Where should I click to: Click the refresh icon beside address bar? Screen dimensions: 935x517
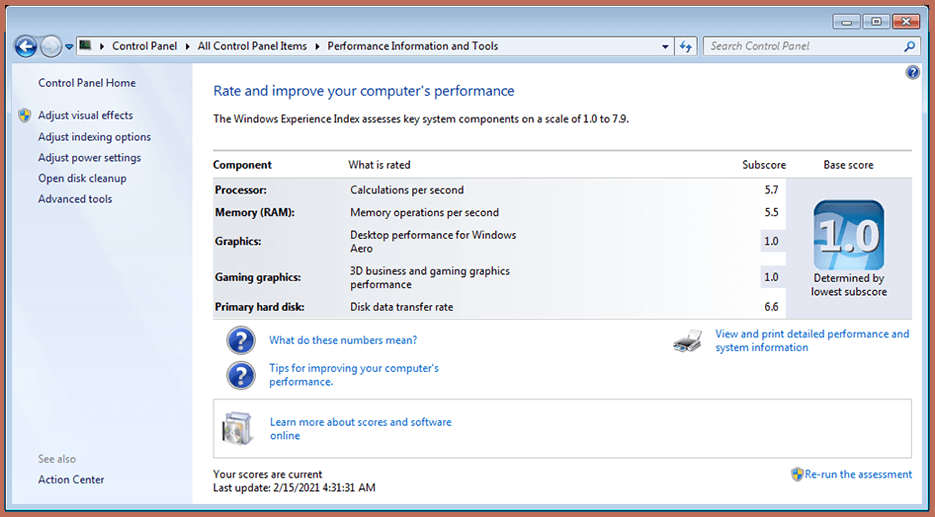click(686, 46)
